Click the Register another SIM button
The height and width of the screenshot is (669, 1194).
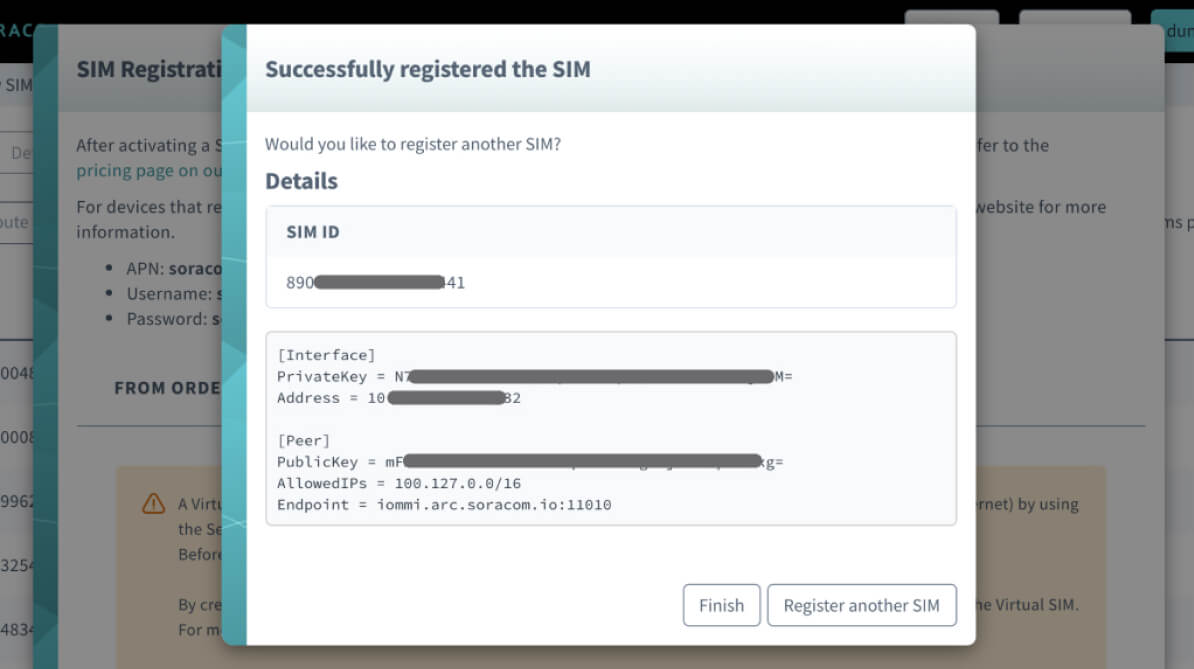click(861, 605)
